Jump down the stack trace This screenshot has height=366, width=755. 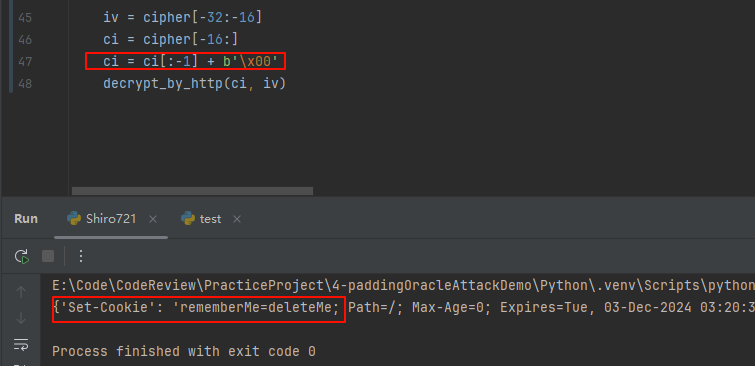(21, 318)
